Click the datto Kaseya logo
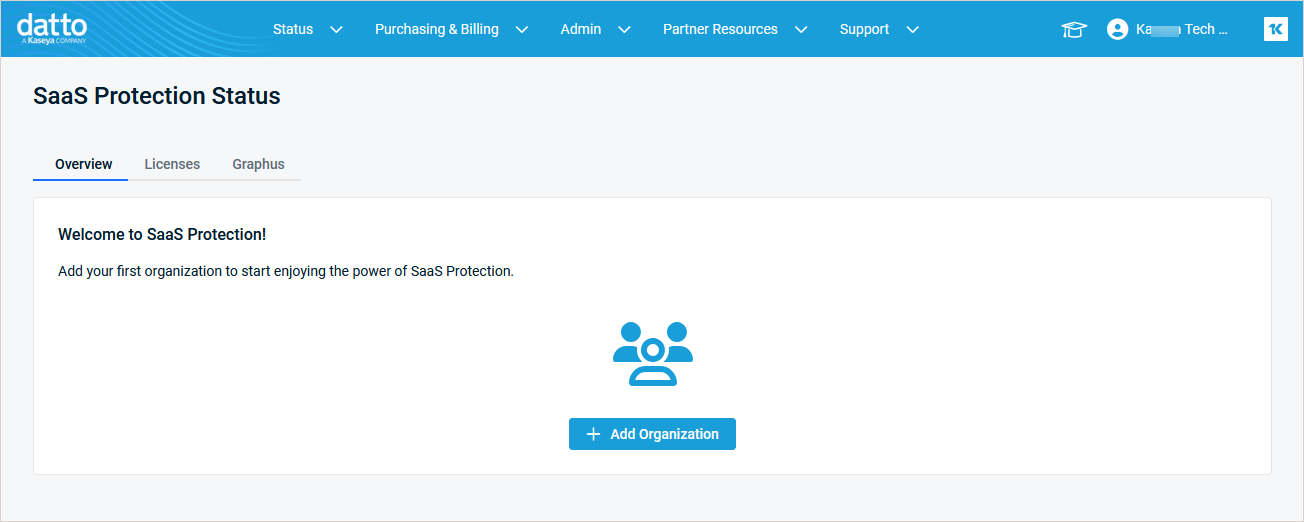This screenshot has height=522, width=1304. (52, 29)
